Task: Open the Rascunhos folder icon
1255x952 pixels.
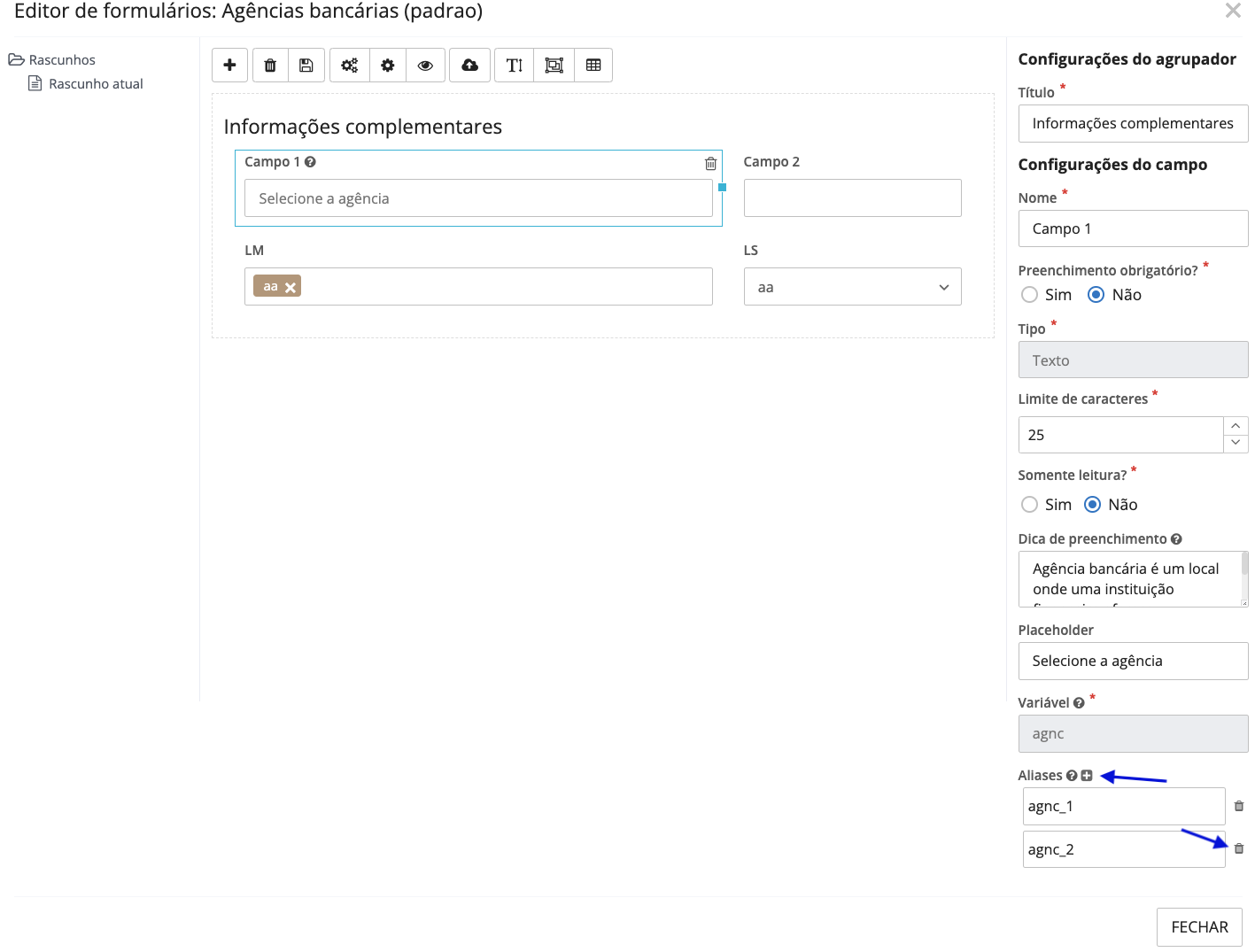Action: pyautogui.click(x=16, y=59)
